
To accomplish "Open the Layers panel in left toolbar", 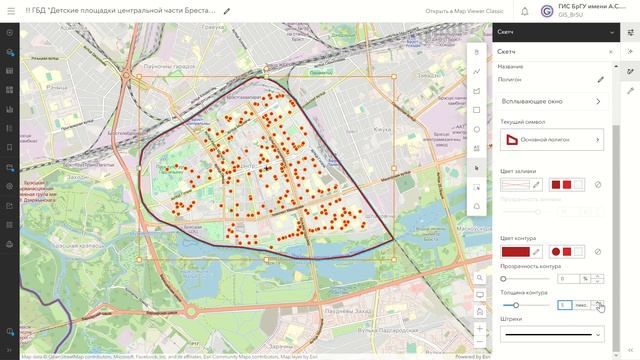I will point(10,52).
